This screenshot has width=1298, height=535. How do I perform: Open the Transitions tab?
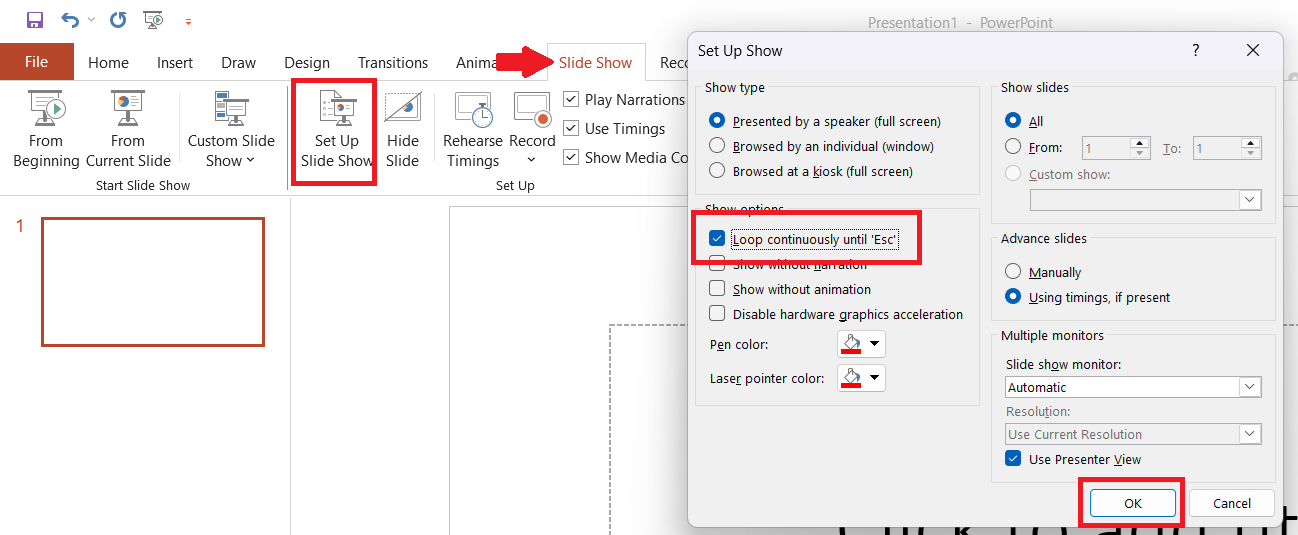(392, 62)
